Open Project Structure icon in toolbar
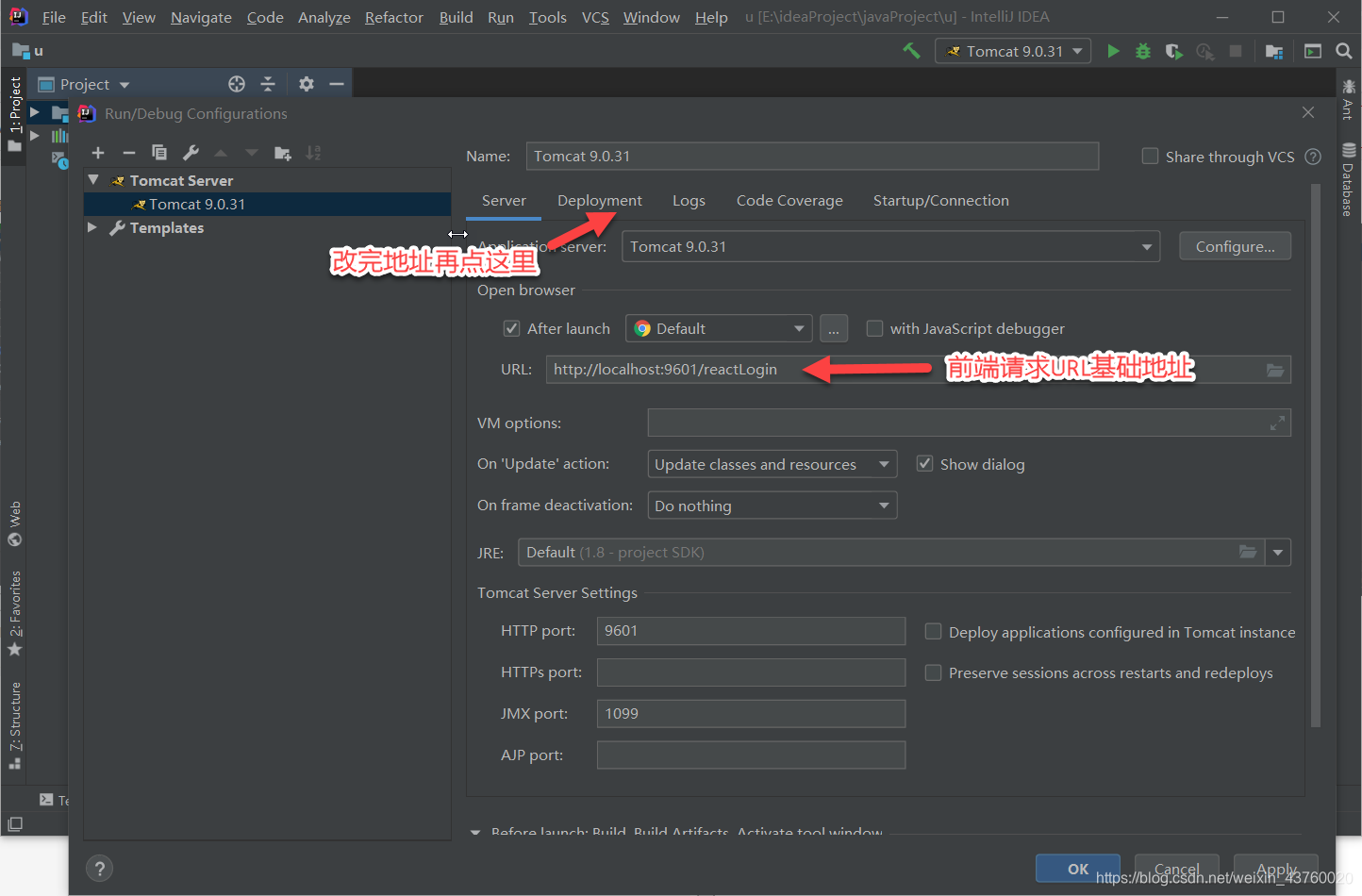The width and height of the screenshot is (1362, 896). 1274,51
